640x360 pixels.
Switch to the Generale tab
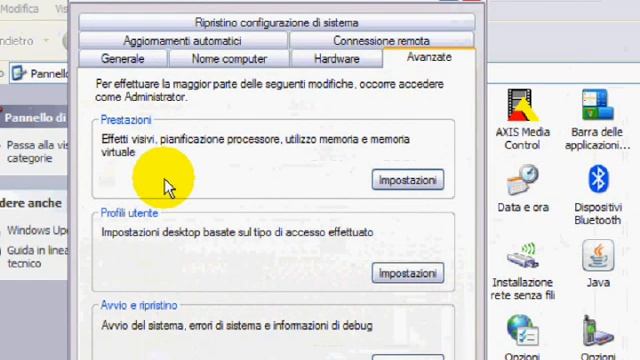point(122,59)
